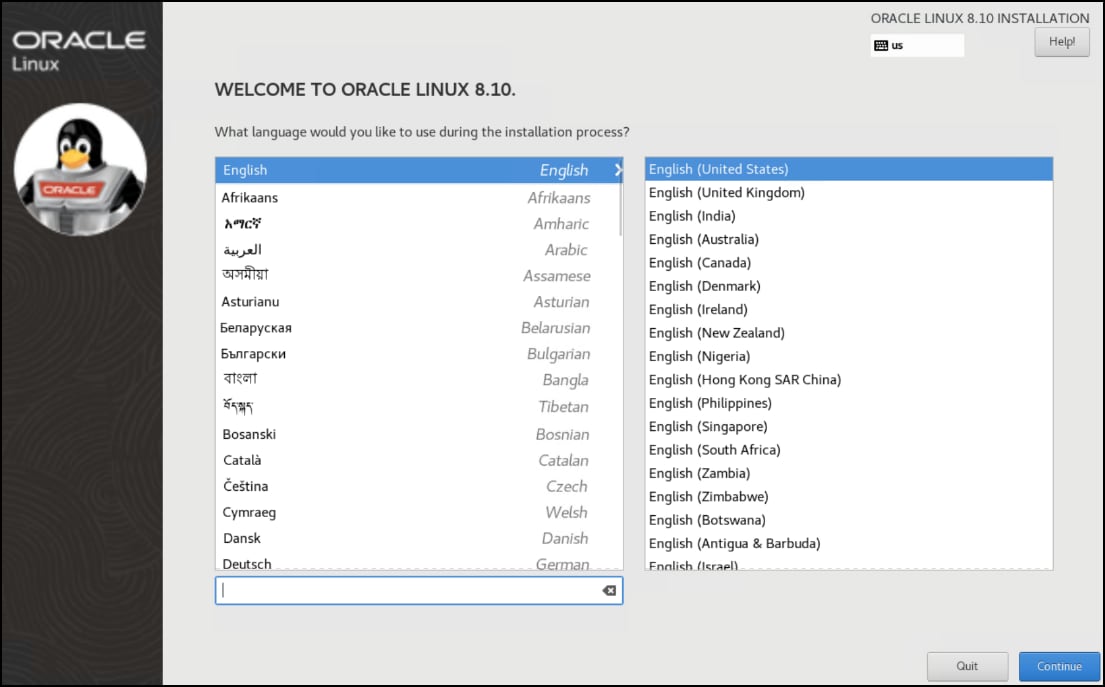
Task: Select English (Zimbabwe) locale
Action: 848,496
